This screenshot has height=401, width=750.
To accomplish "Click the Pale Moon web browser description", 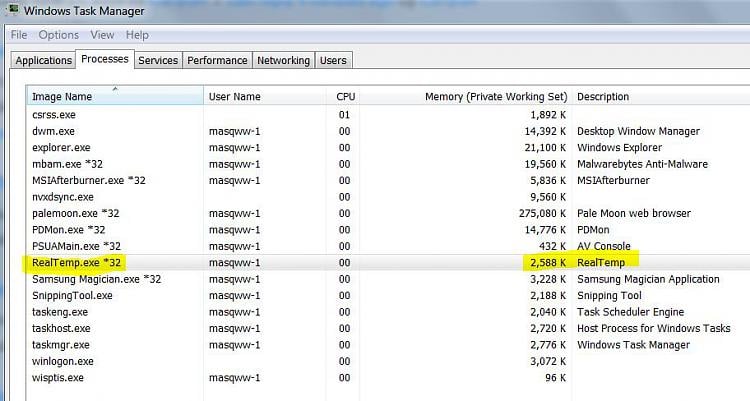I will [x=634, y=213].
